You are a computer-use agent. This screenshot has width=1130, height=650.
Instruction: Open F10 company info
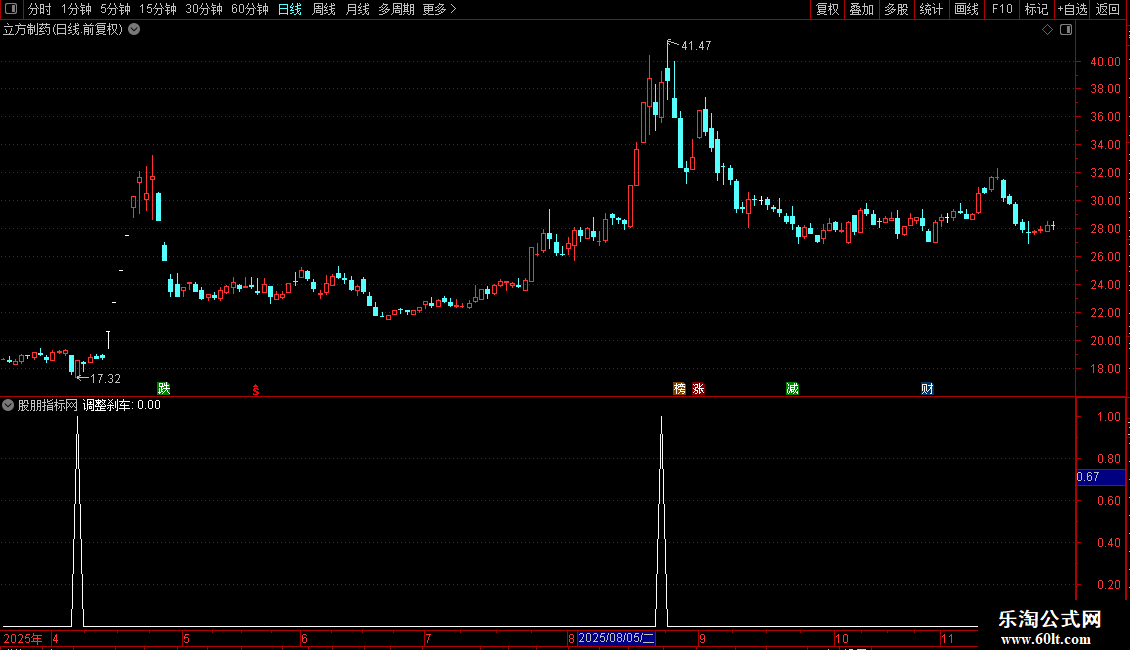1002,9
